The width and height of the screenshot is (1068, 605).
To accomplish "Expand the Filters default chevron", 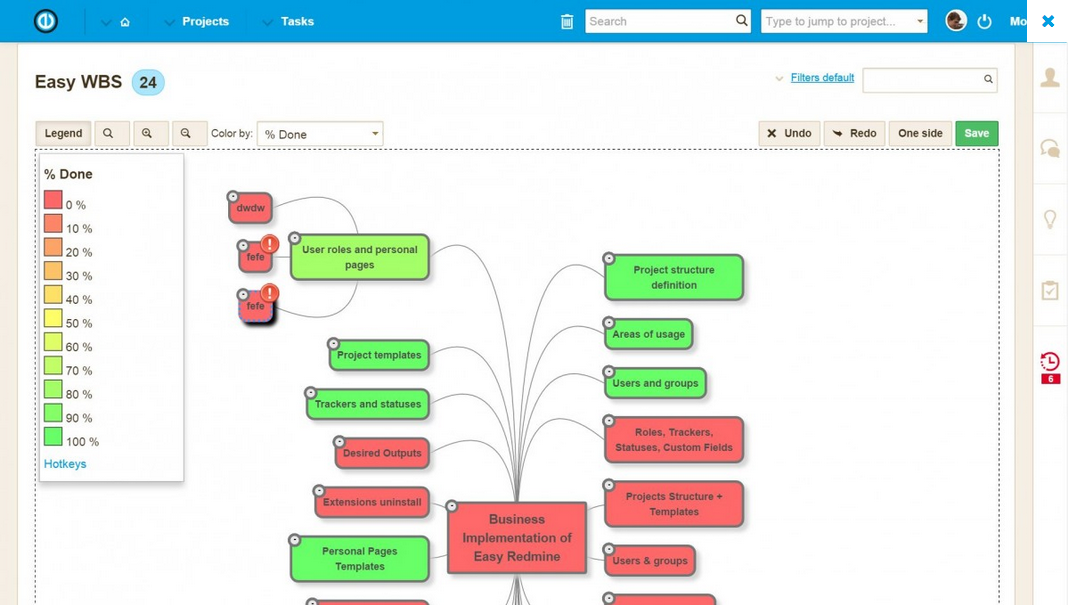I will click(779, 78).
